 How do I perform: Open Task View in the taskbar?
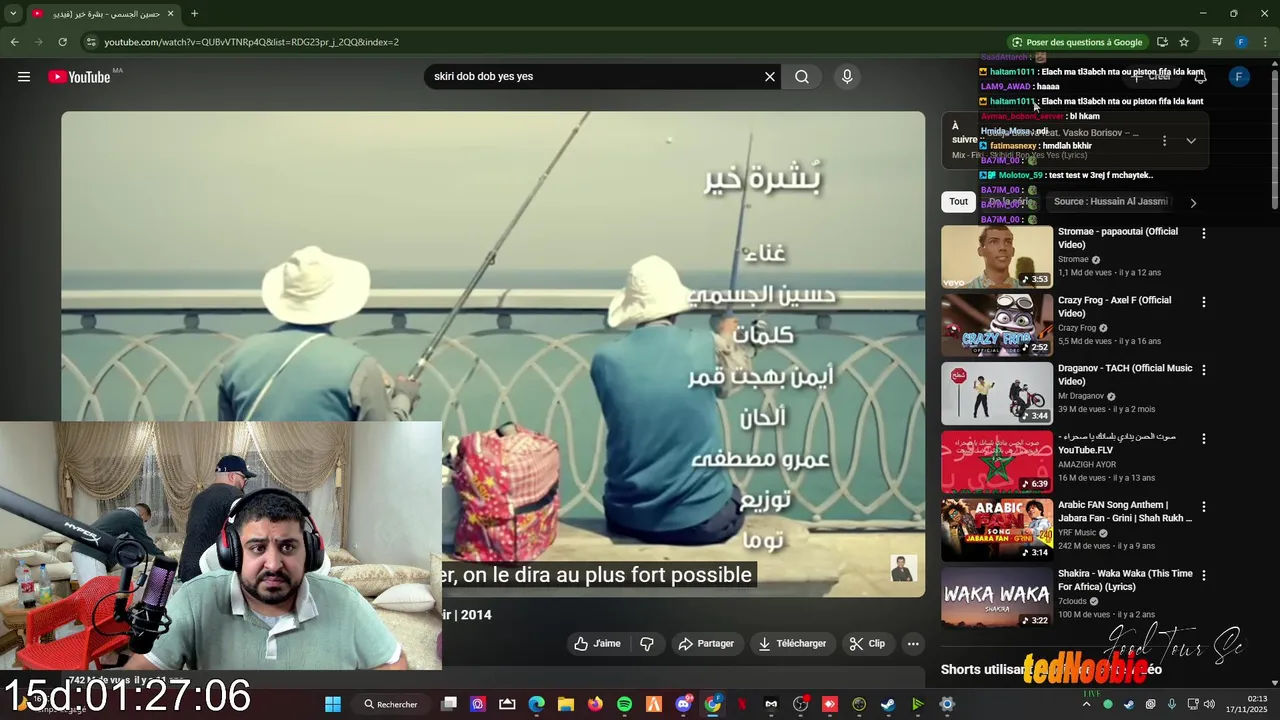(449, 704)
